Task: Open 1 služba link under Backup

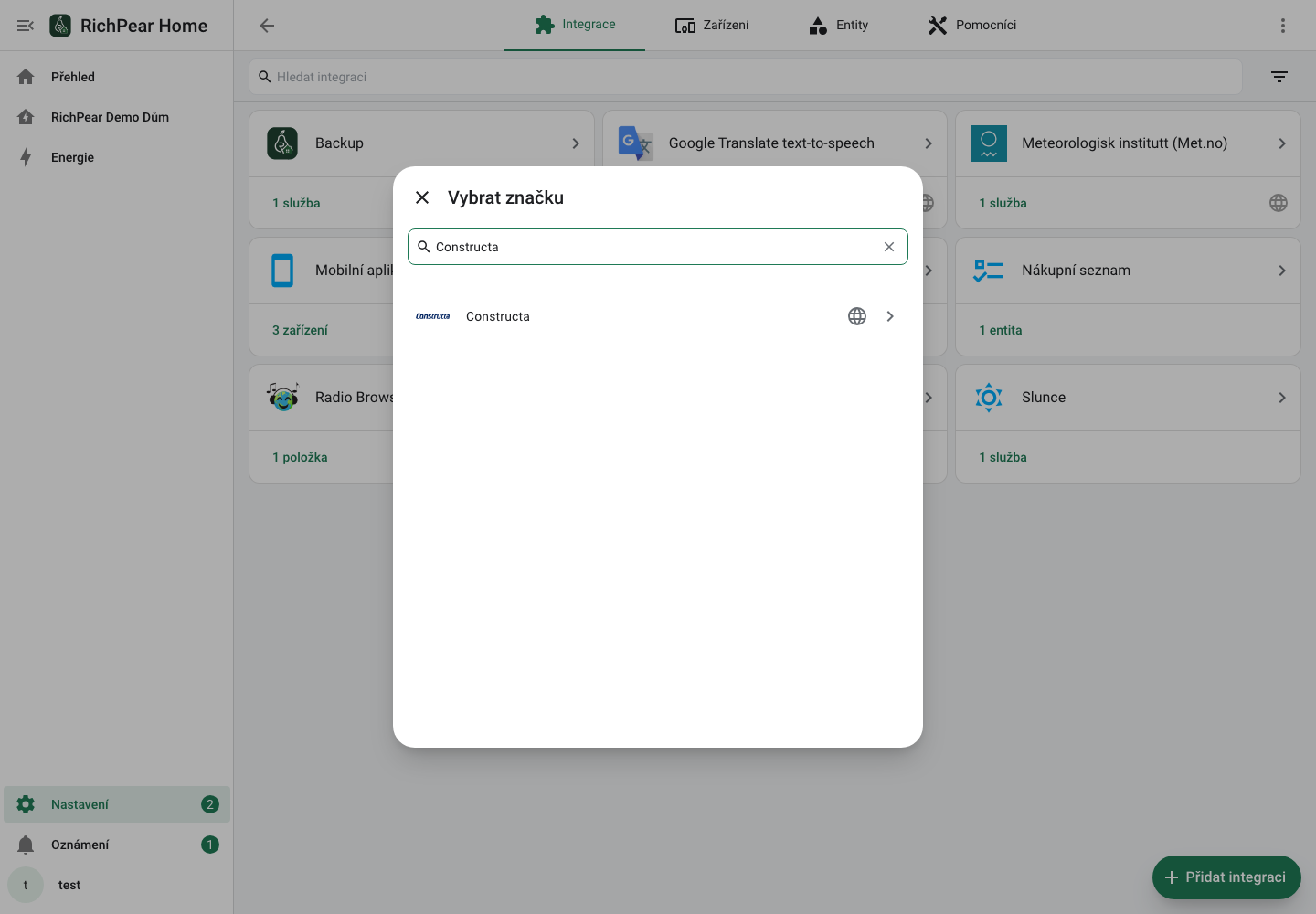Action: tap(296, 203)
